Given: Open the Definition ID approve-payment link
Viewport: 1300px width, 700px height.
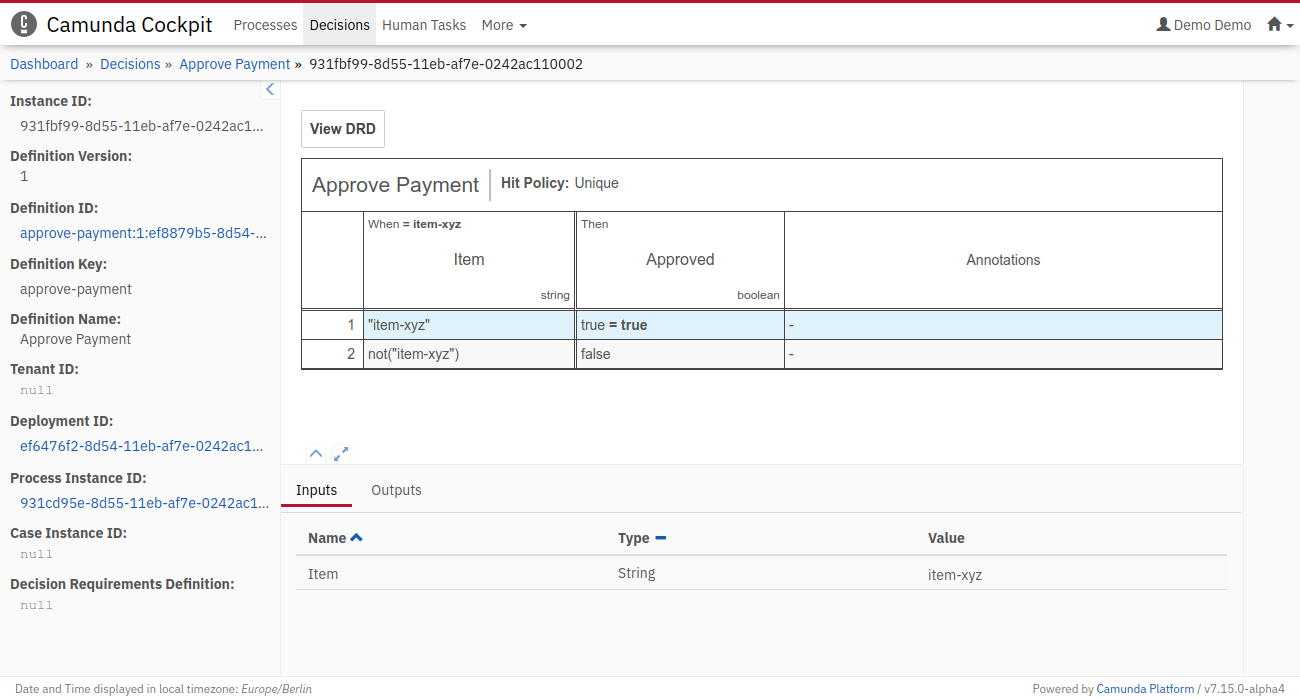Looking at the screenshot, I should (144, 233).
